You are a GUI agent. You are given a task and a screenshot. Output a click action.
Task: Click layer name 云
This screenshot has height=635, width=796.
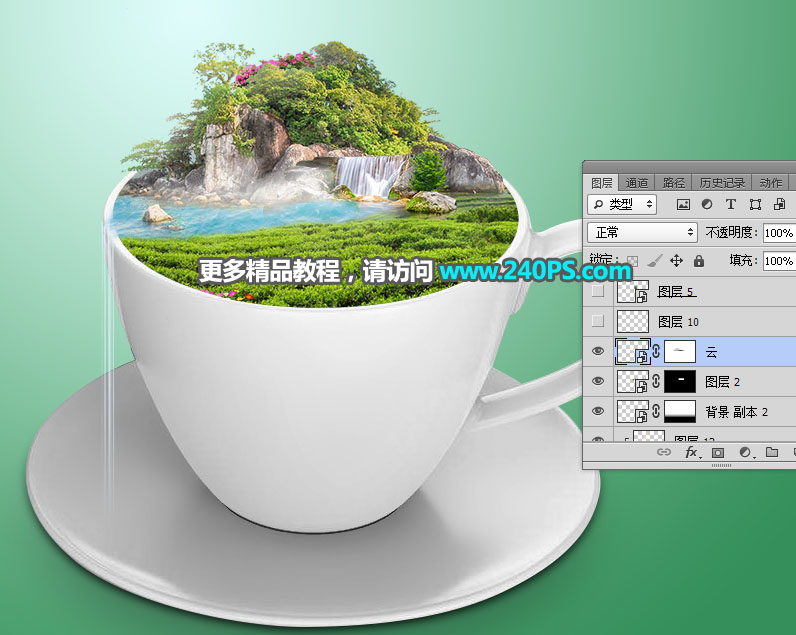tap(711, 352)
